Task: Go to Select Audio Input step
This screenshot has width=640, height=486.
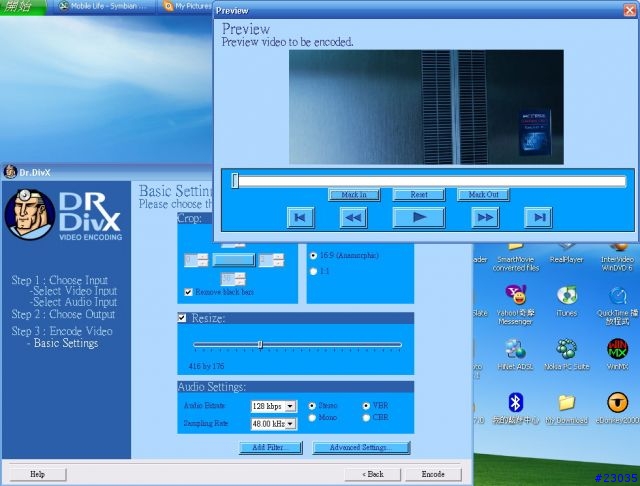Action: 73,302
